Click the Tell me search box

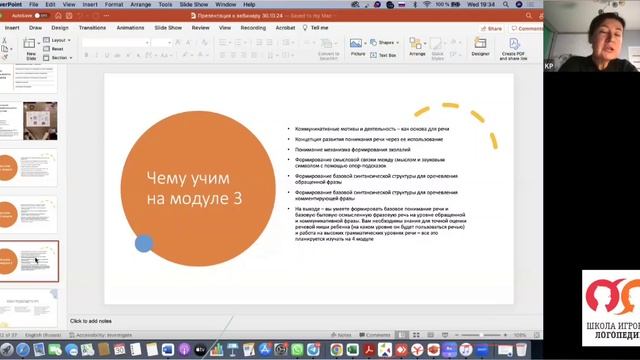[x=316, y=28]
